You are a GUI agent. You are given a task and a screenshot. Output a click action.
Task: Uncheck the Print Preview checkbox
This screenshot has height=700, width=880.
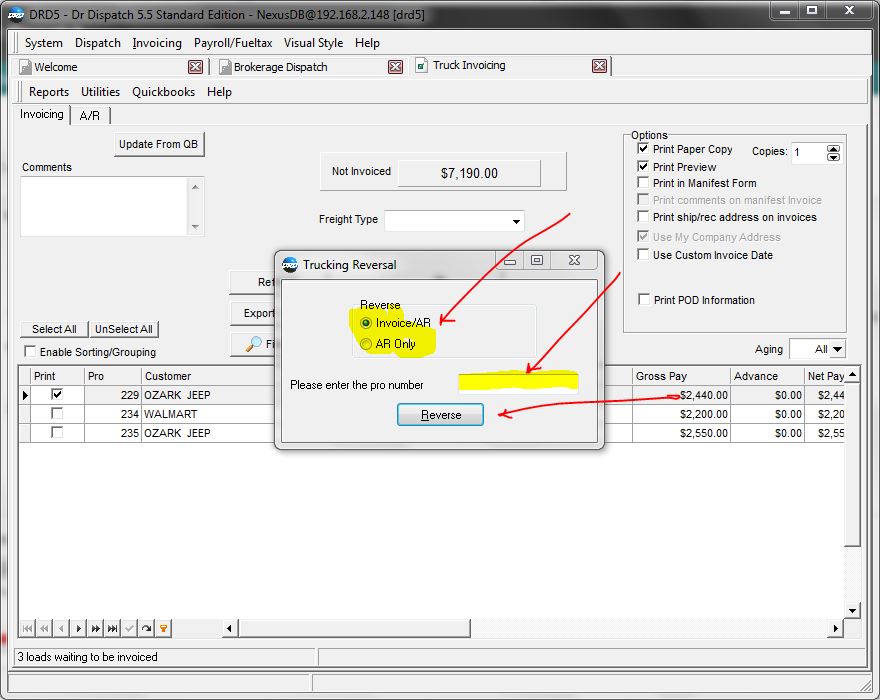coord(644,167)
